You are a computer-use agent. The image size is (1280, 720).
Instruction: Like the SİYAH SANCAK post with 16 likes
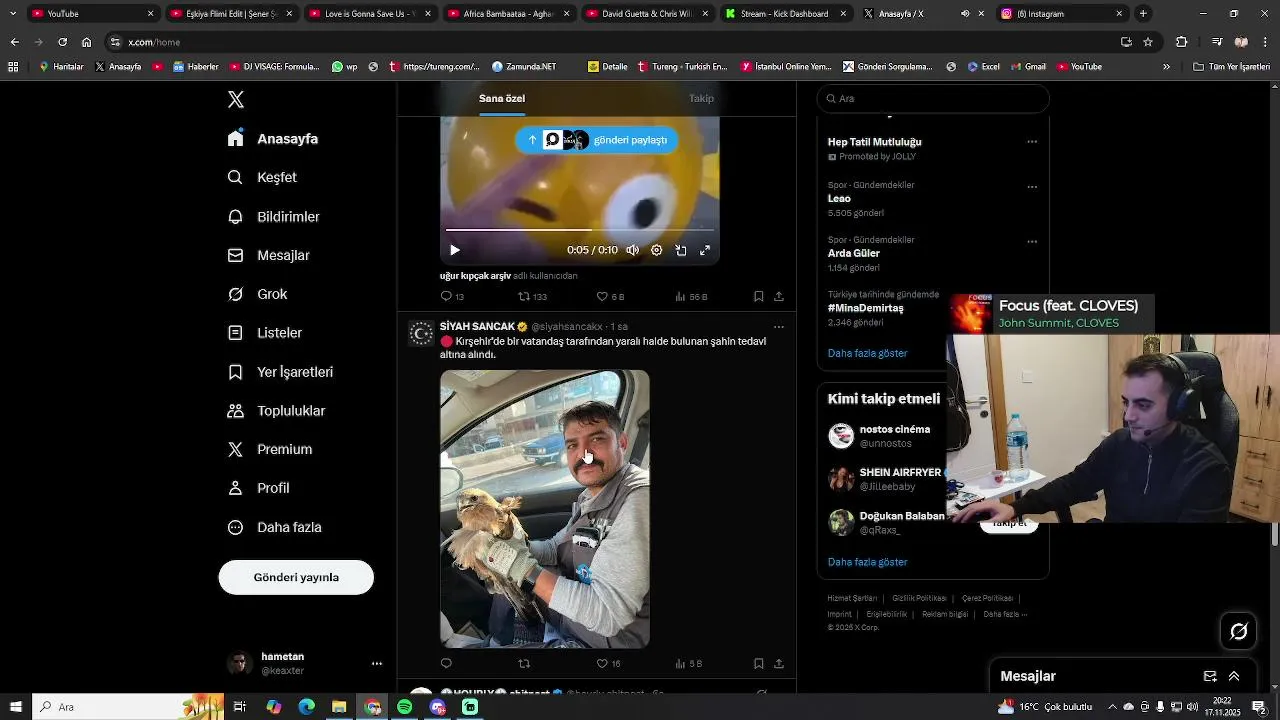pyautogui.click(x=609, y=663)
